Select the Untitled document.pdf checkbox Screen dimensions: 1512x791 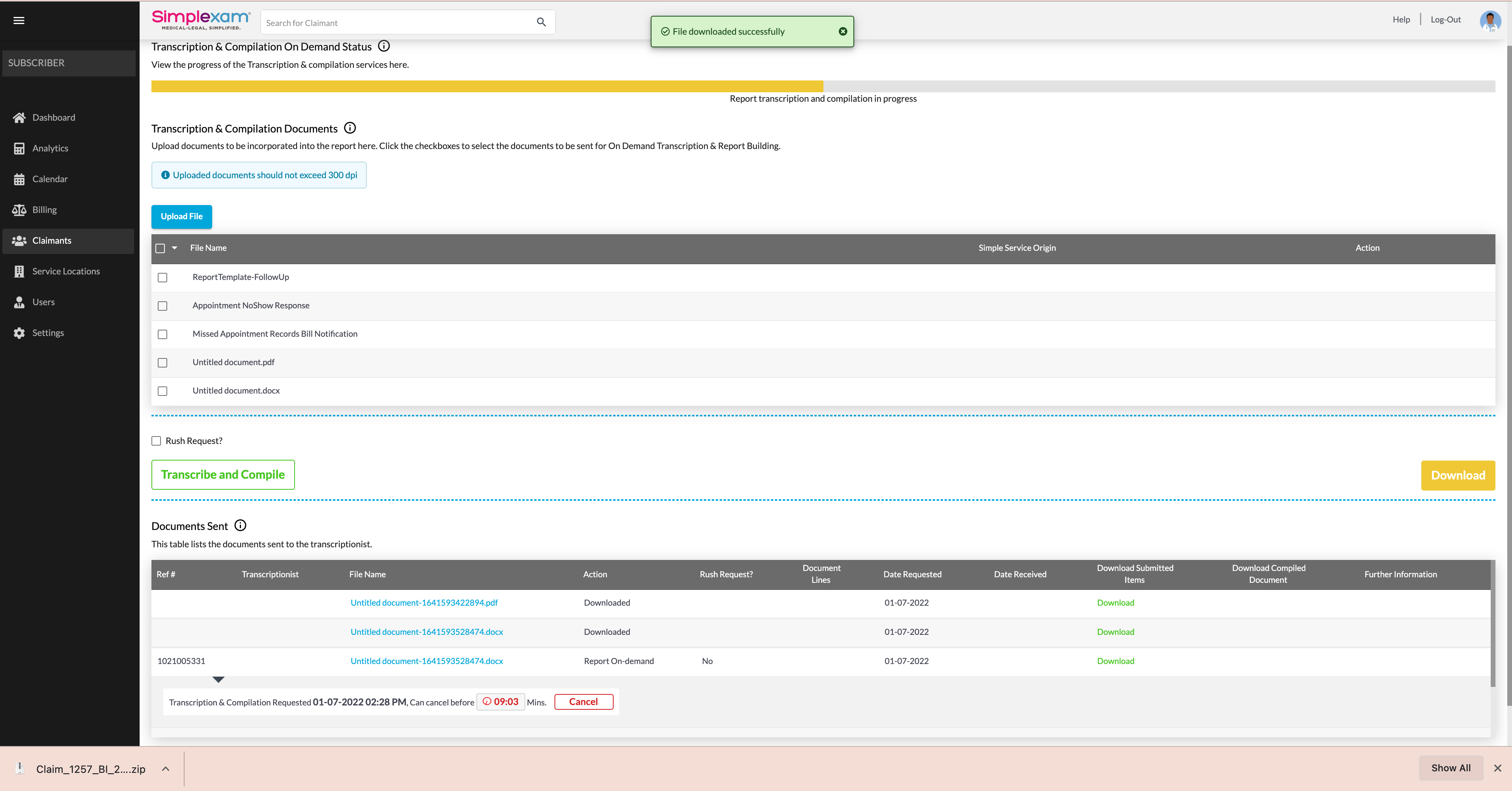click(162, 363)
